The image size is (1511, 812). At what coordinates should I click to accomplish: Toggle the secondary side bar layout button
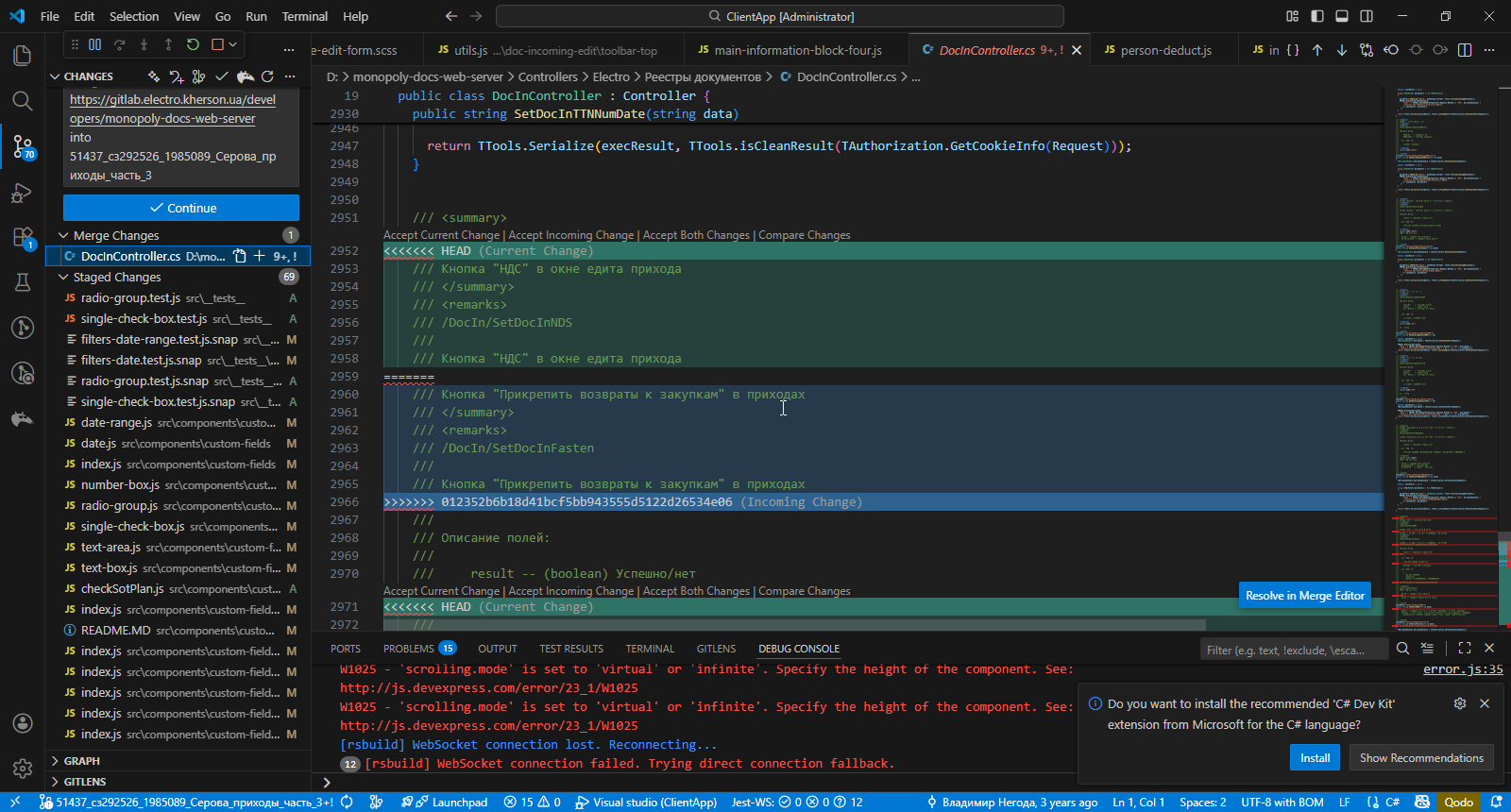coord(1367,16)
